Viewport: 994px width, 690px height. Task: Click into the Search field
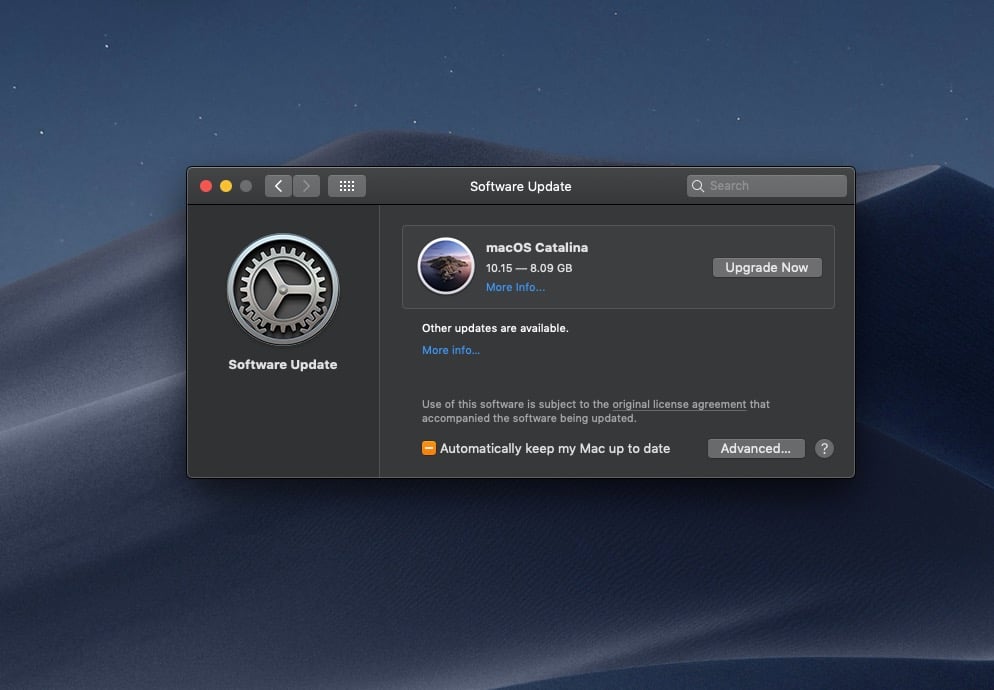coord(766,186)
